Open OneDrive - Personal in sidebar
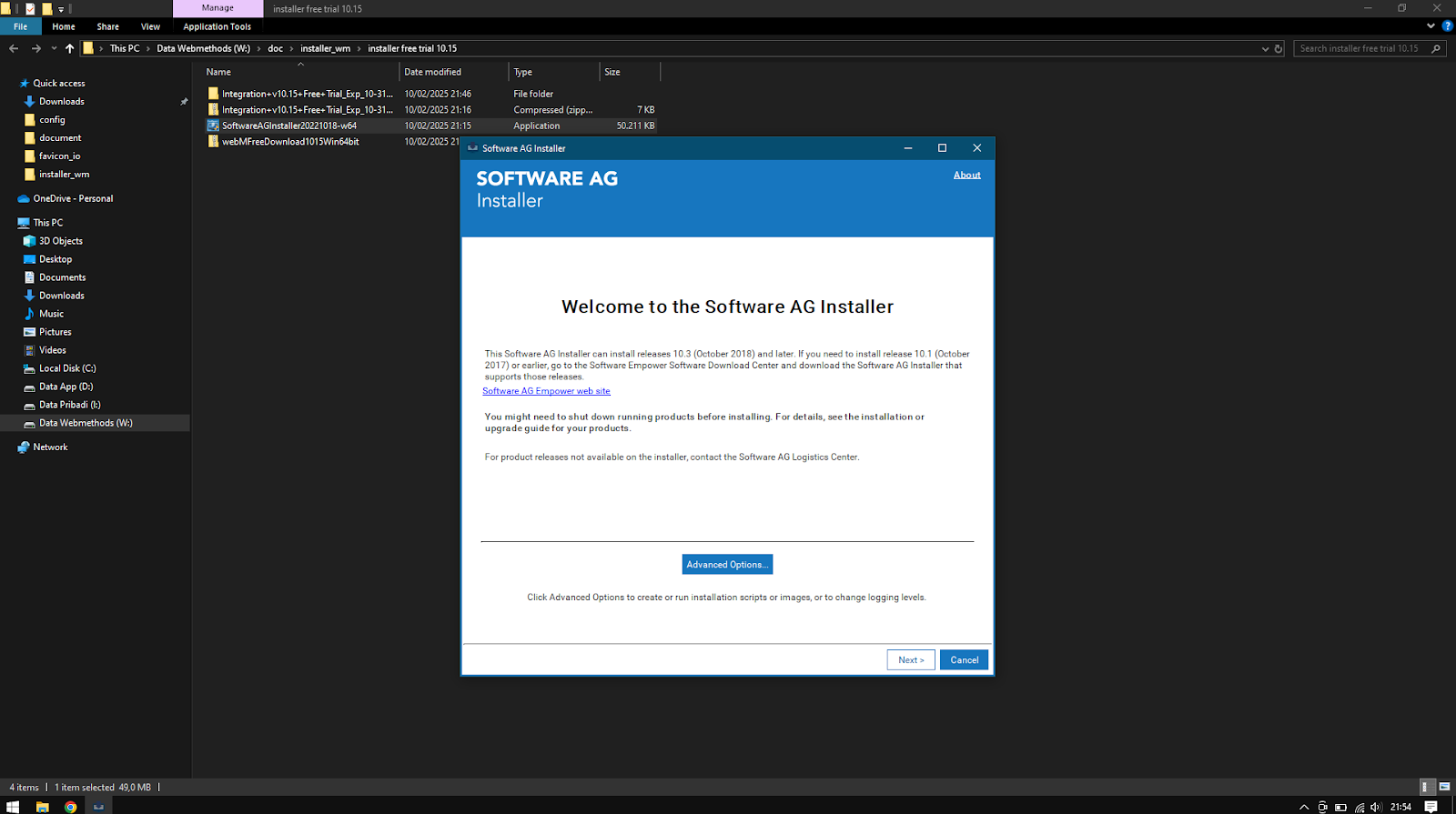Screen dimensions: 1456x814 [x=73, y=198]
